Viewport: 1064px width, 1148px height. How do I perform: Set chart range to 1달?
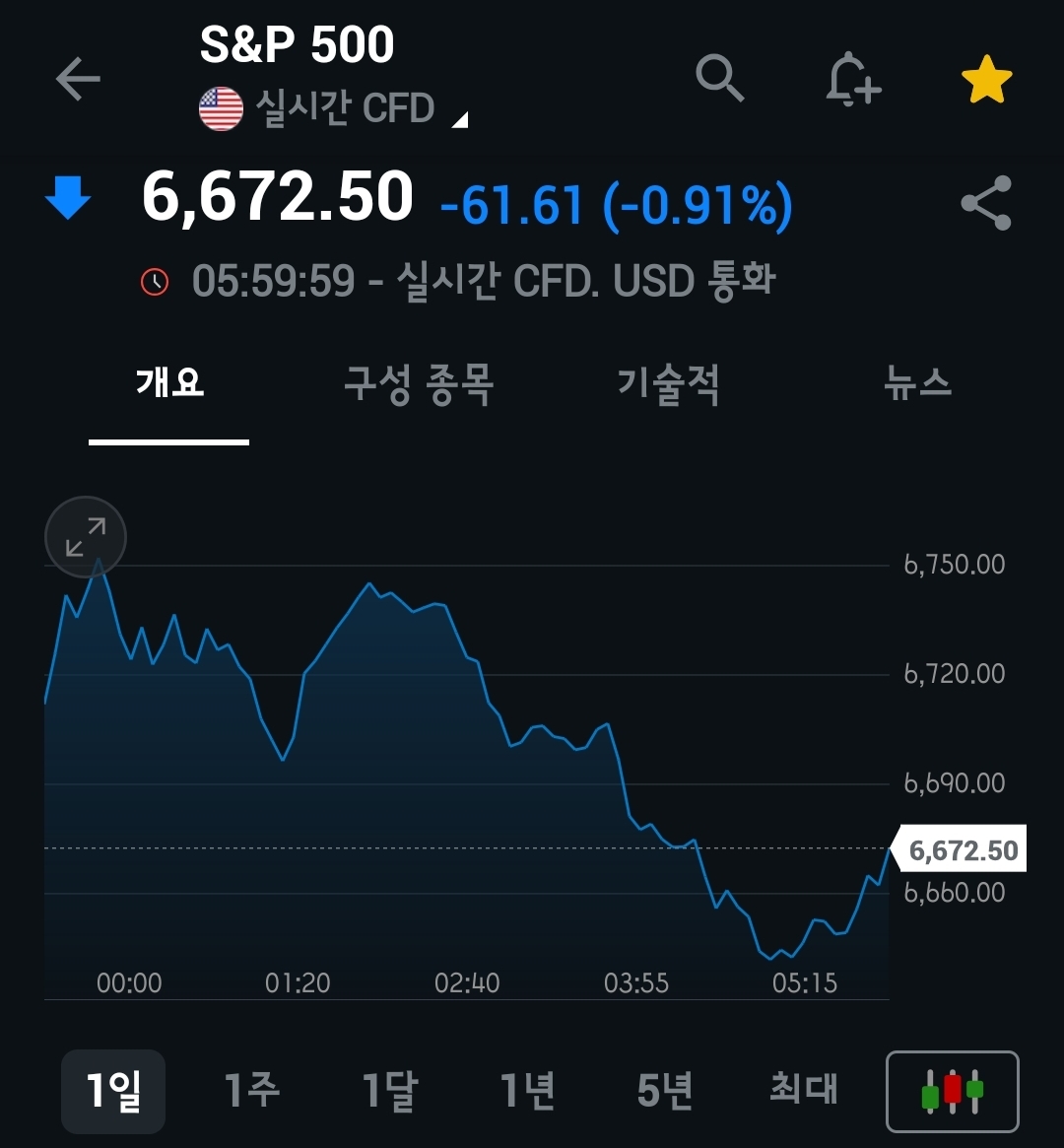(x=389, y=1091)
